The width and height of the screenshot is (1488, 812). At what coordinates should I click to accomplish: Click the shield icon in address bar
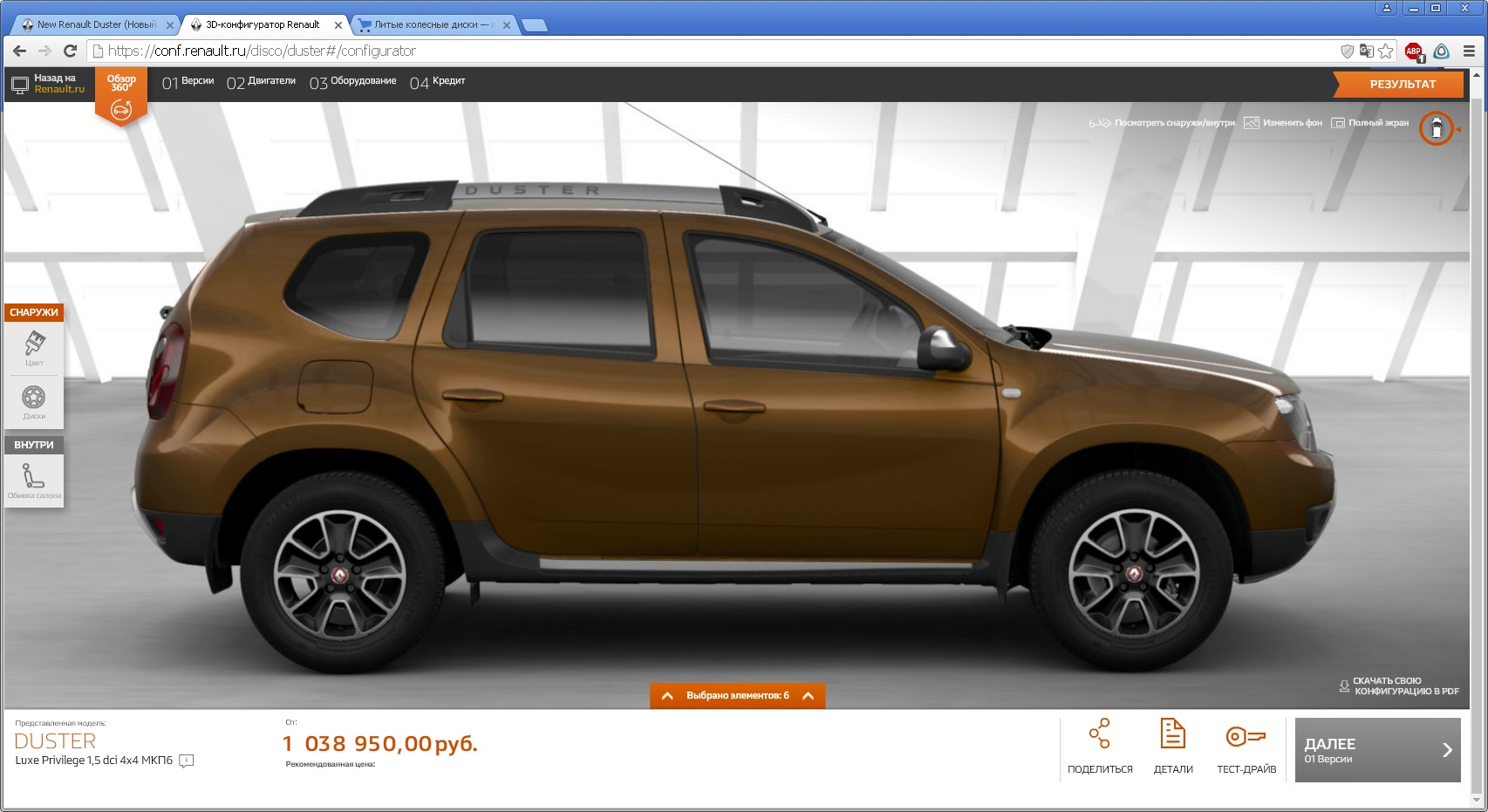click(x=1348, y=51)
